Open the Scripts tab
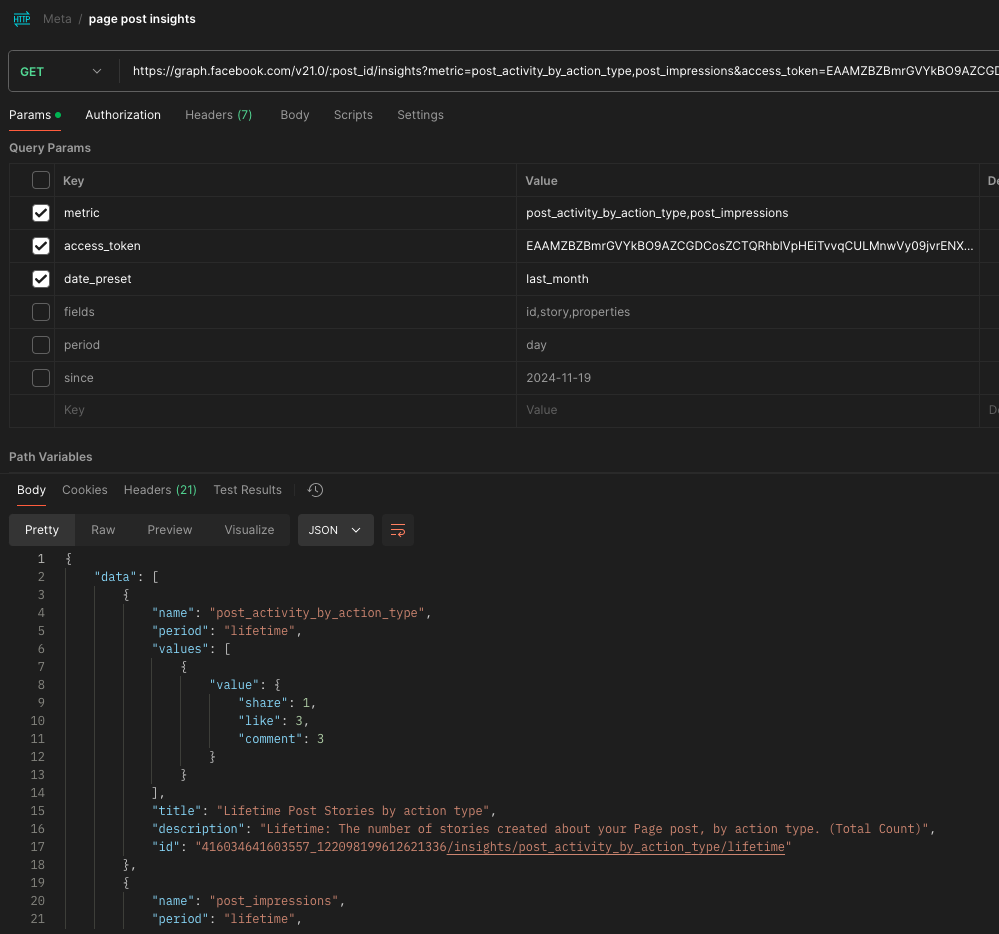Screen dimensions: 999x934 tap(353, 115)
